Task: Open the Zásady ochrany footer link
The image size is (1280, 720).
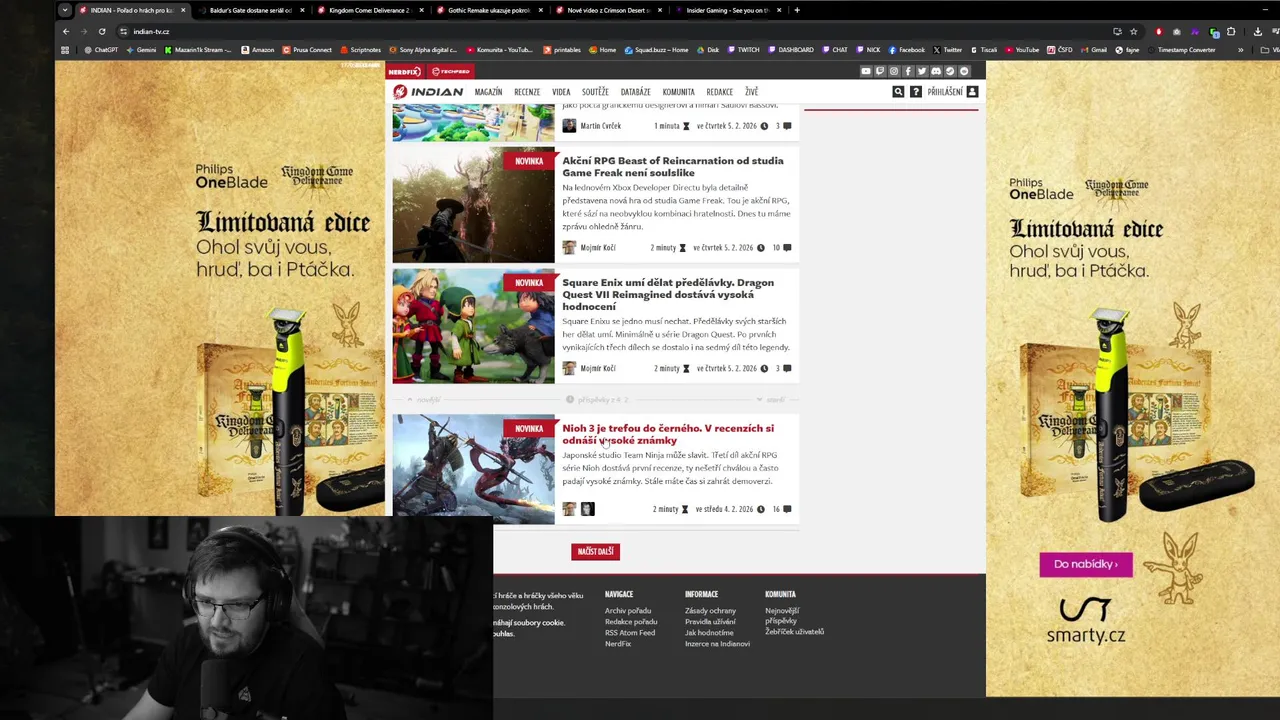Action: 710,611
